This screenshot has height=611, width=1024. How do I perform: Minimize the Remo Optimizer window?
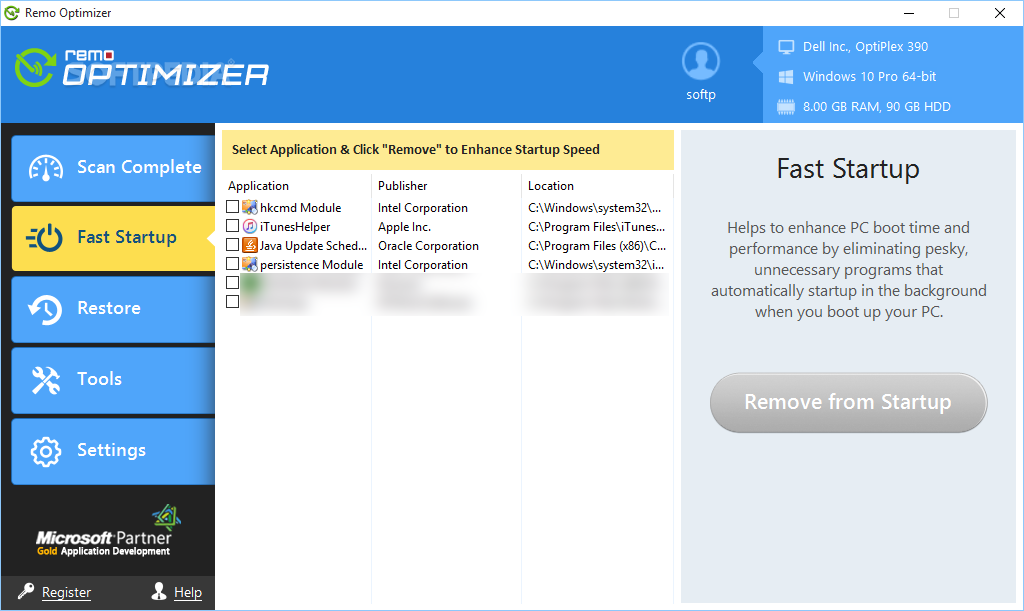[x=909, y=13]
